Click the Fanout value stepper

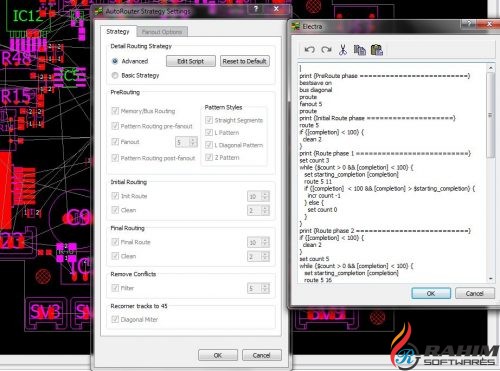pyautogui.click(x=193, y=142)
